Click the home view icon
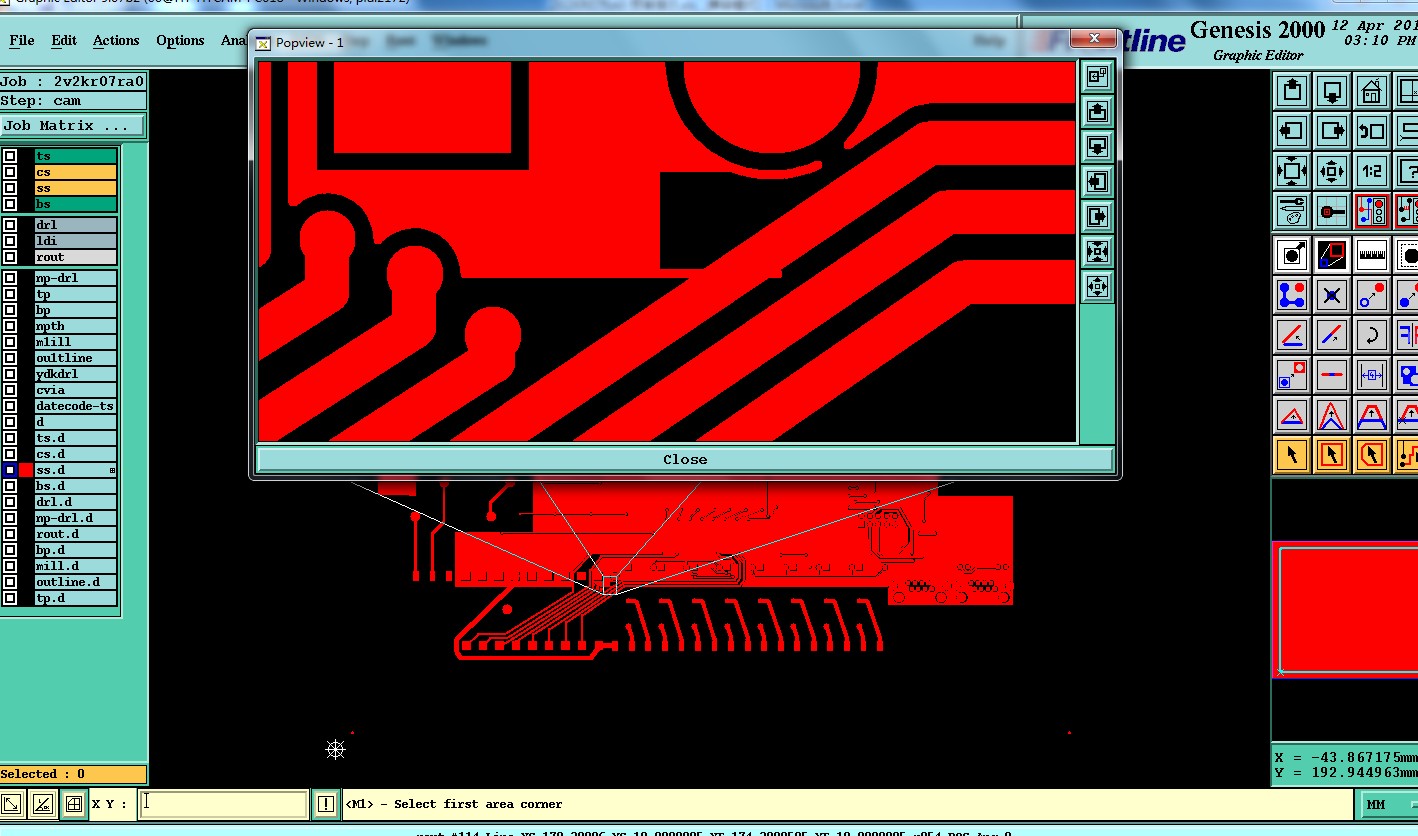This screenshot has width=1418, height=836. (1372, 91)
